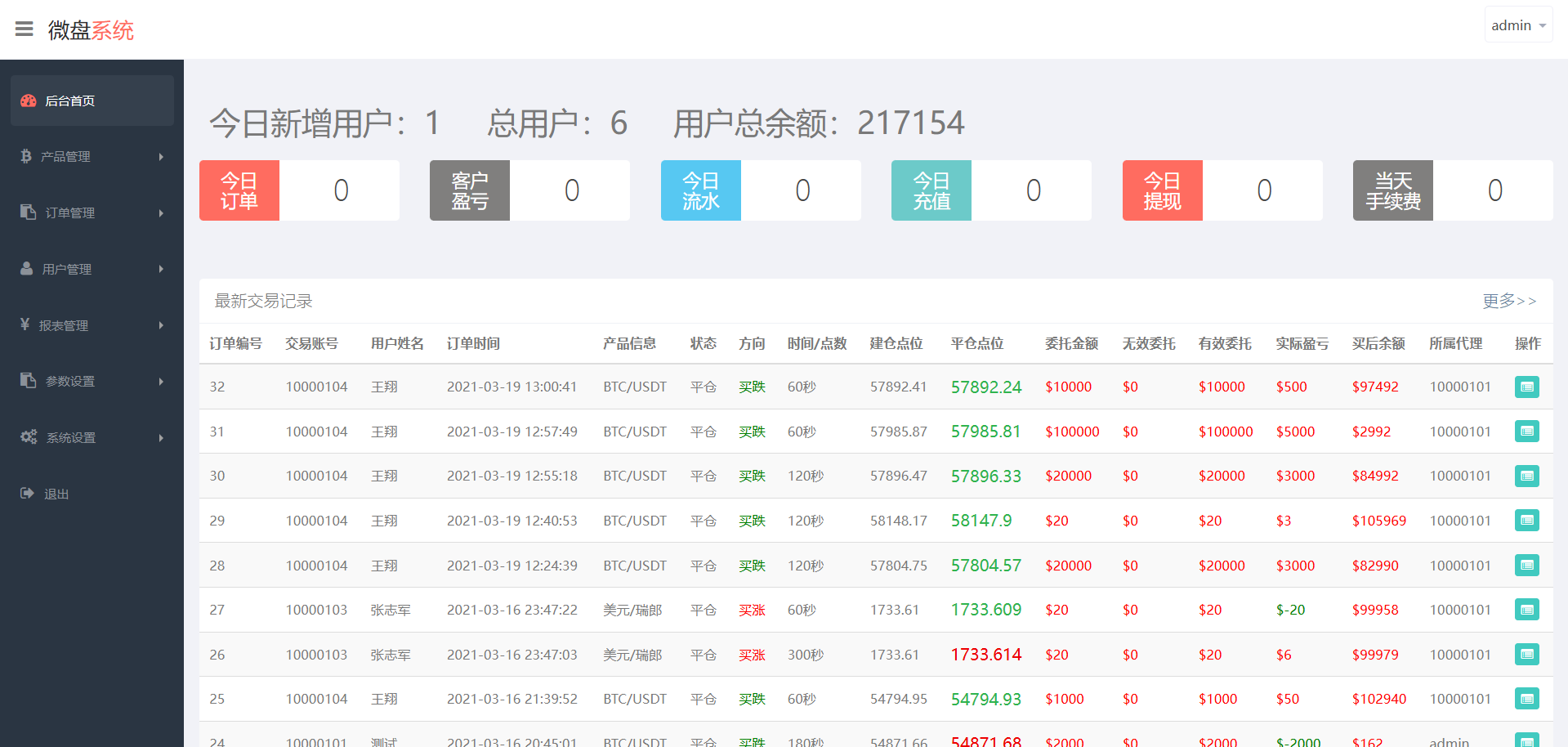Open the admin user dropdown
Image resolution: width=1568 pixels, height=747 pixels.
[x=1518, y=25]
